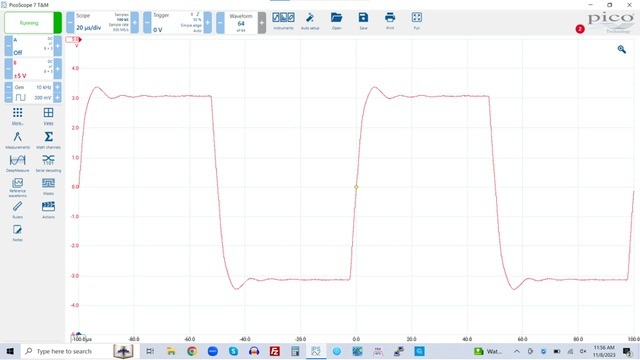Viewport: 640px width, 360px height.
Task: Click the yellow trigger marker diamond
Action: [x=356, y=187]
